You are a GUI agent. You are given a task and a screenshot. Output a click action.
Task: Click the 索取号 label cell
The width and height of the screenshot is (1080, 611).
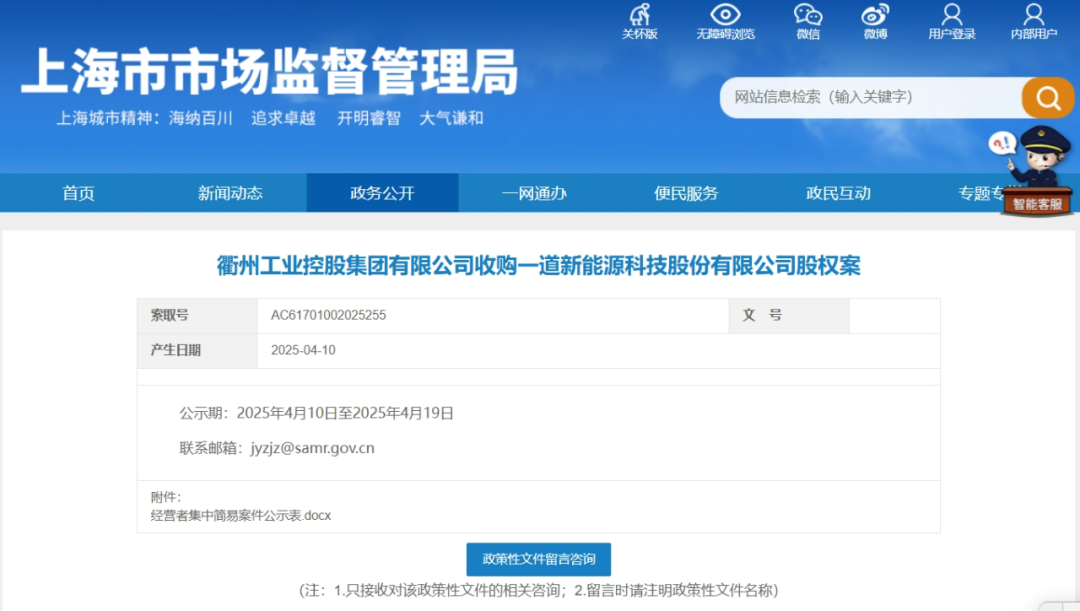(197, 315)
